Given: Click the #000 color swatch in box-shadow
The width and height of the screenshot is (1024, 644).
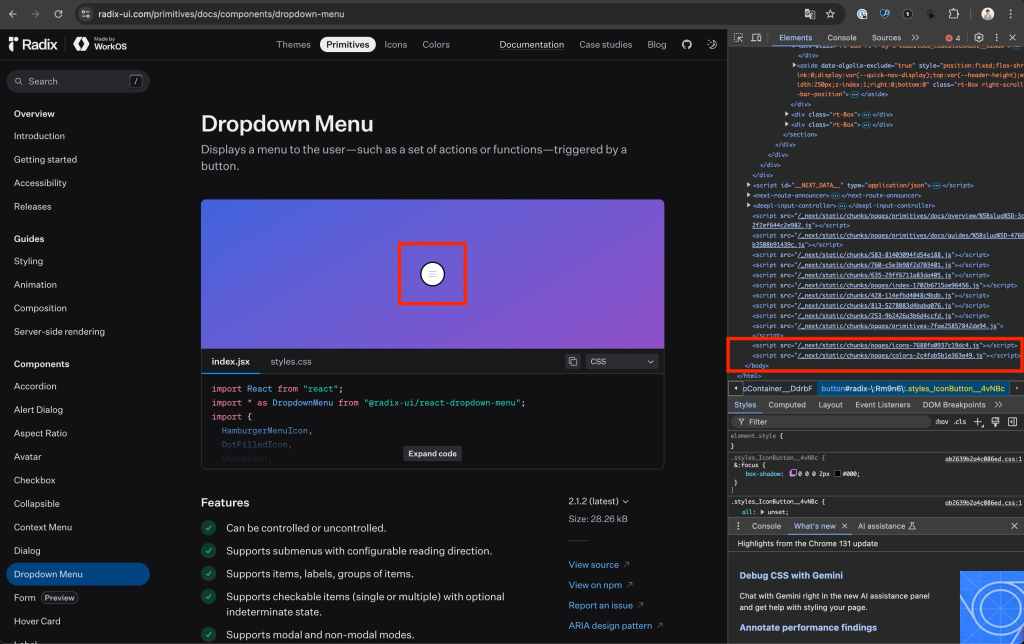Looking at the screenshot, I should pyautogui.click(x=837, y=472).
